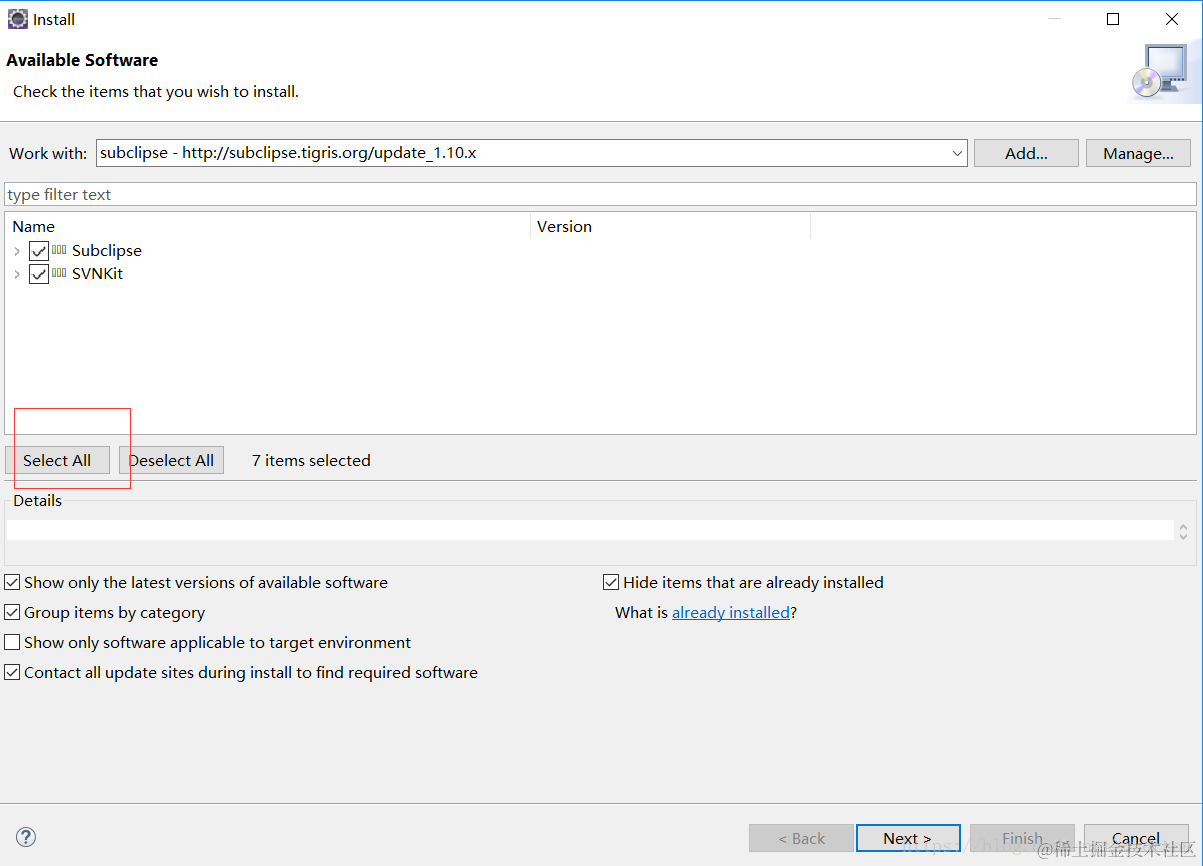Click the Cancel button
The height and width of the screenshot is (866, 1203).
point(1136,838)
